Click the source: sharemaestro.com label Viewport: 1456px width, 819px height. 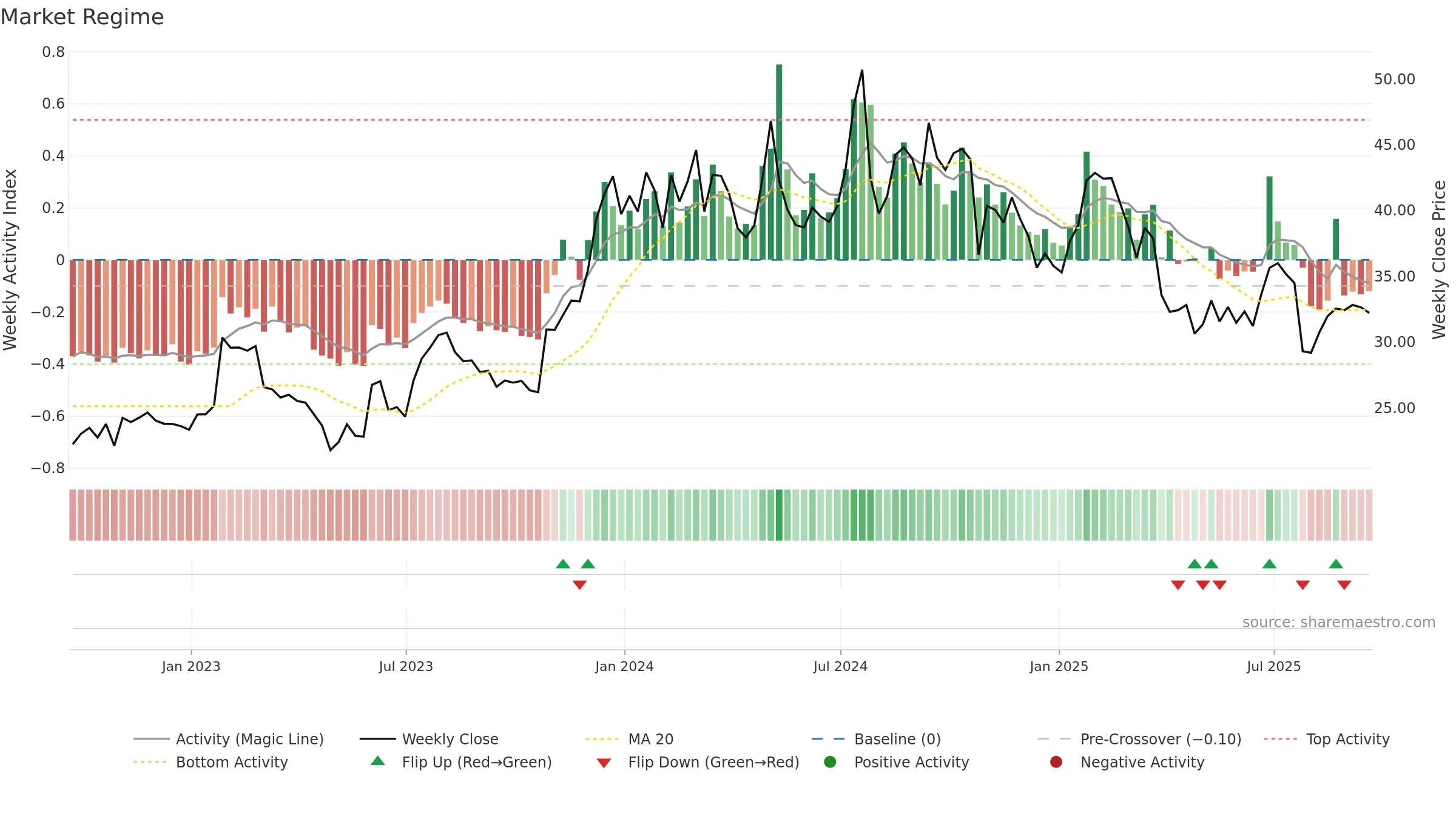[x=1339, y=622]
